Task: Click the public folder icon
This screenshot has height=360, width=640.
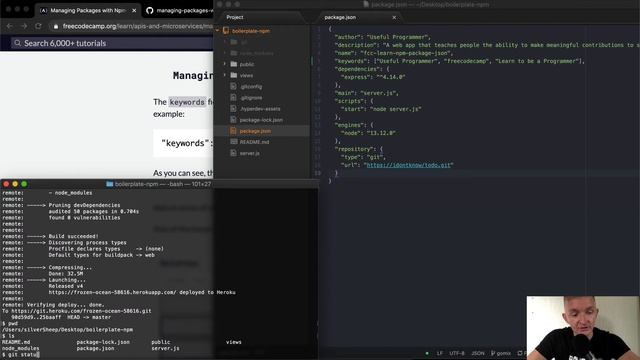Action: pos(233,64)
